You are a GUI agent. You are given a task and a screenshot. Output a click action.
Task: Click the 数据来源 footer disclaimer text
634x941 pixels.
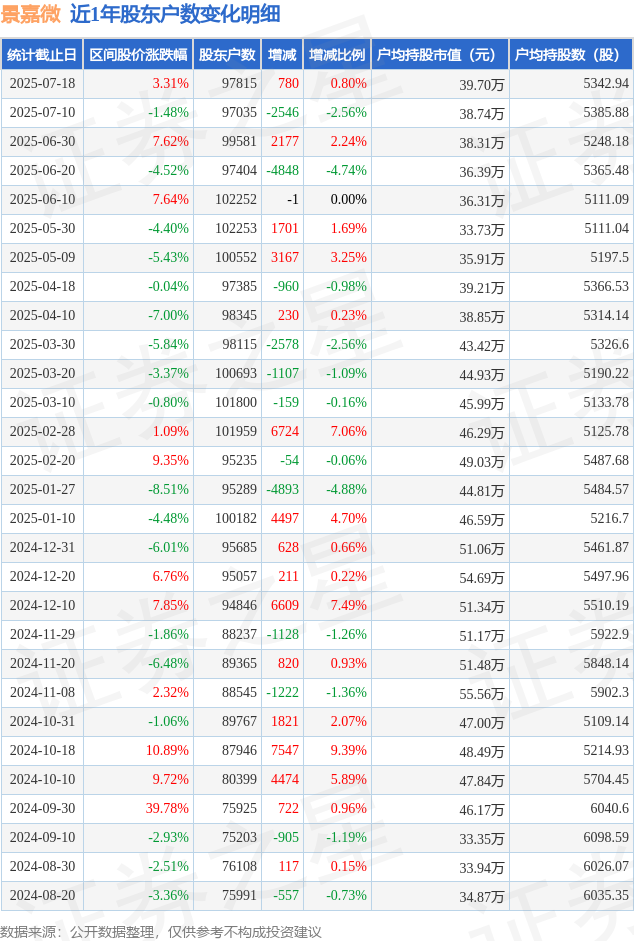(162, 931)
